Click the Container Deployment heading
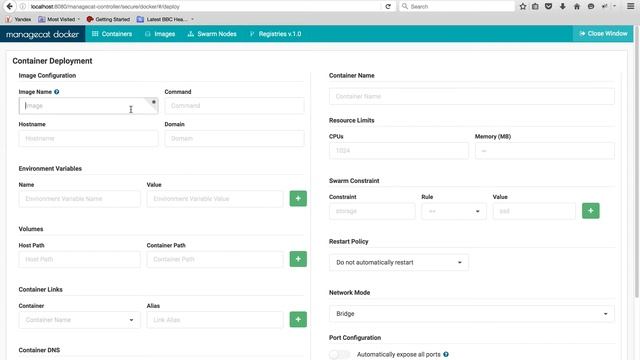This screenshot has width=640, height=360. coord(52,61)
